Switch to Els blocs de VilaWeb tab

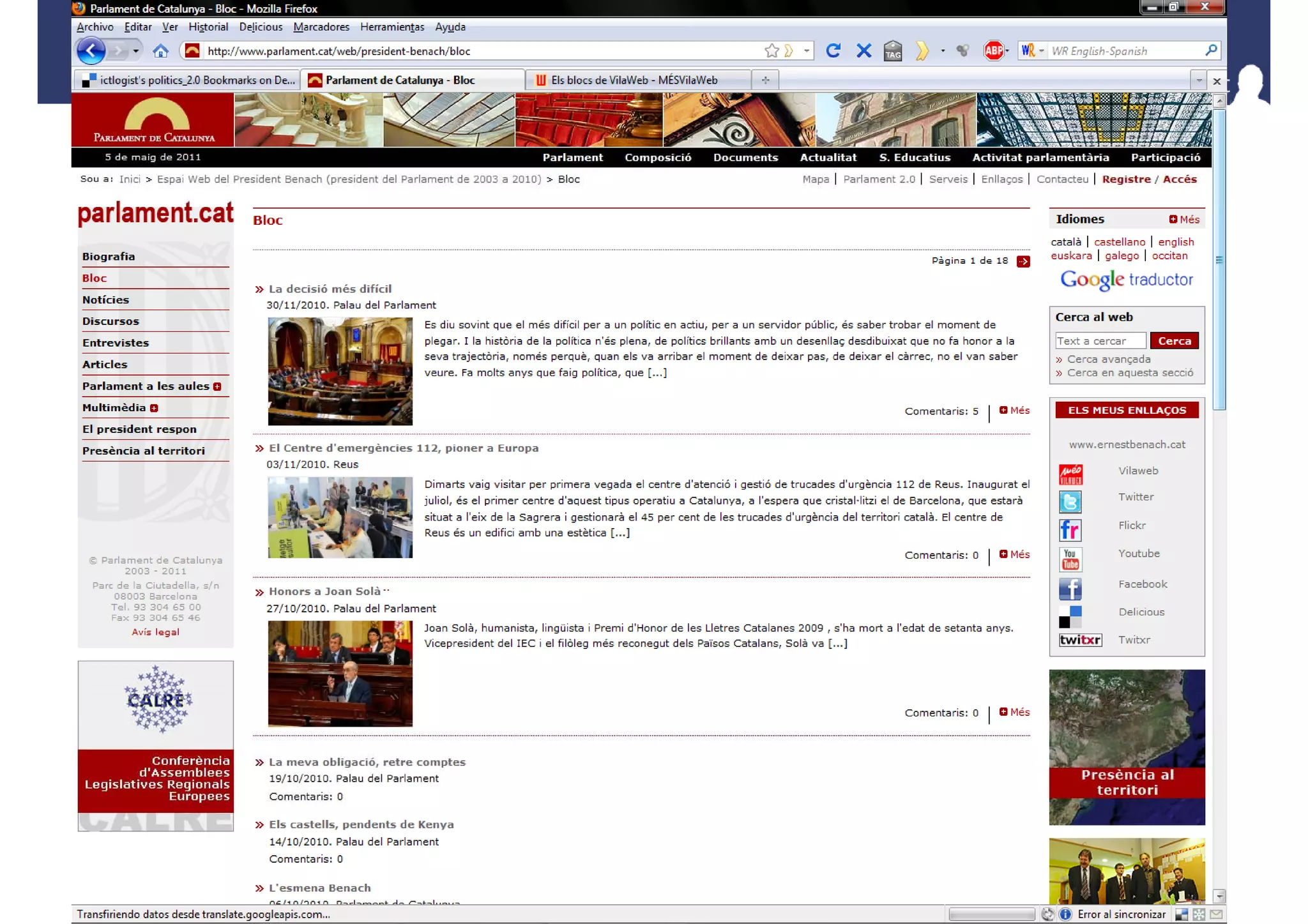pos(637,80)
